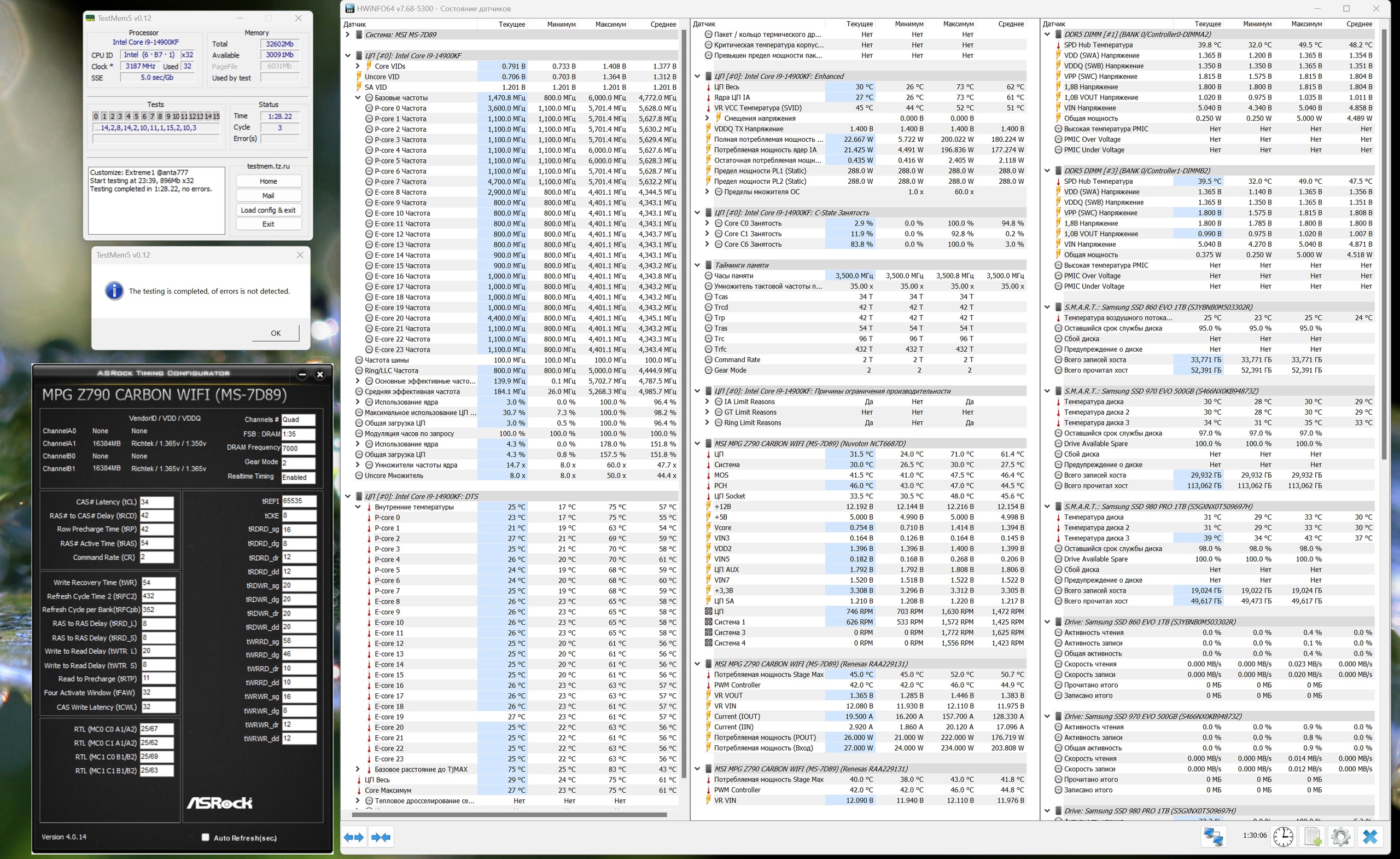Open the remote network monitoring icon
This screenshot has height=859, width=1400.
[x=1213, y=837]
